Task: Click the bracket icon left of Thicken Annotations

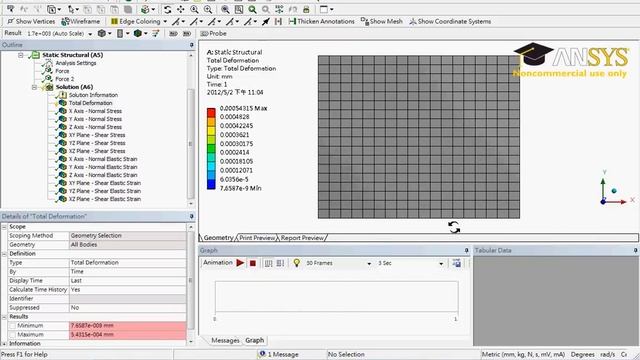Action: click(x=278, y=21)
